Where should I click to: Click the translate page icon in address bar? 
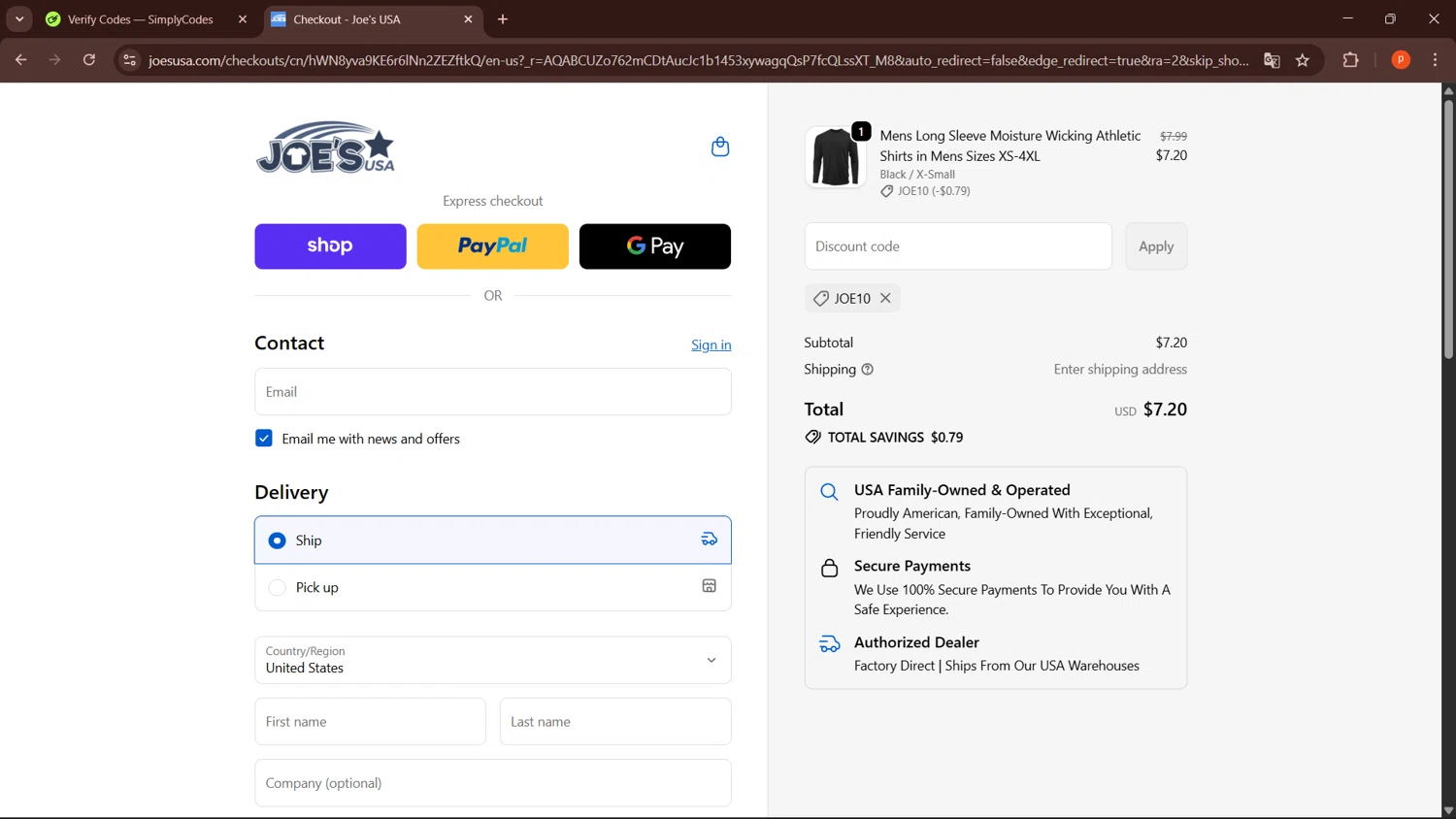pos(1272,60)
